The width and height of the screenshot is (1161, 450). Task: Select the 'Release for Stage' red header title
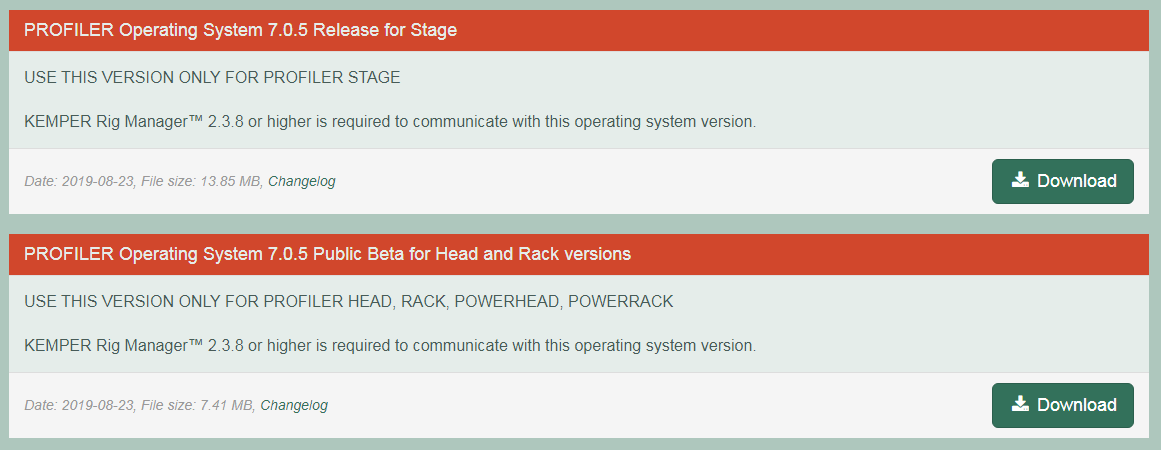click(x=241, y=30)
